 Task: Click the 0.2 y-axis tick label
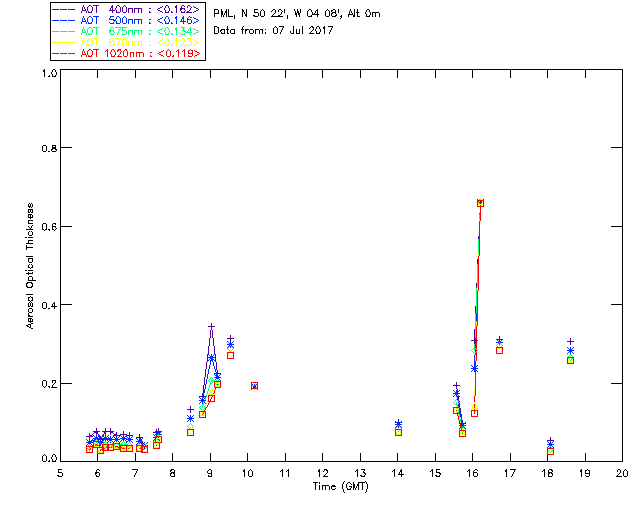pos(49,383)
